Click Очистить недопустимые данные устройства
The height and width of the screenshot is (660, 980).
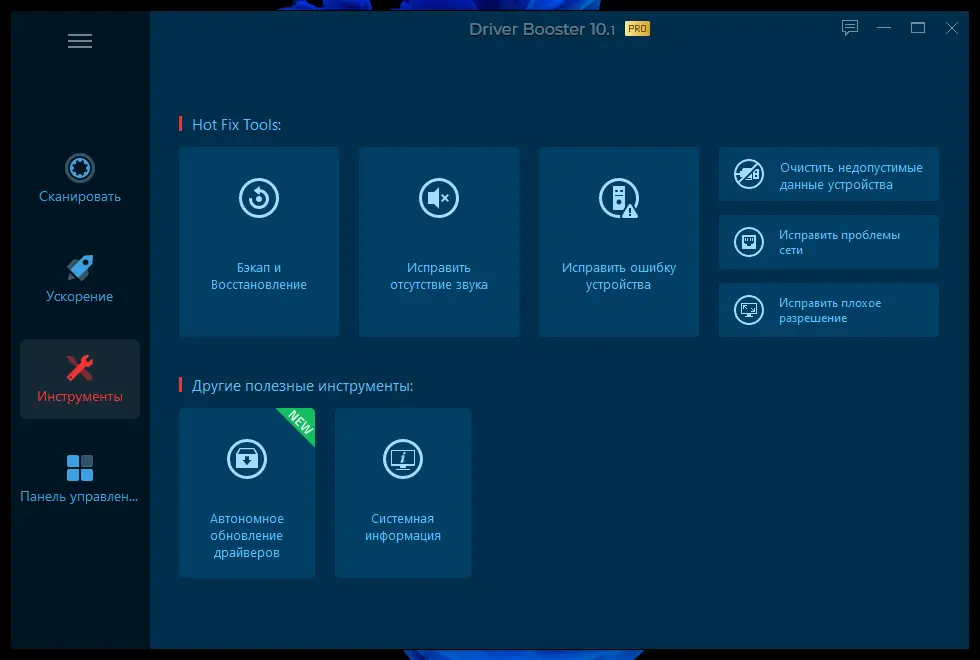829,174
